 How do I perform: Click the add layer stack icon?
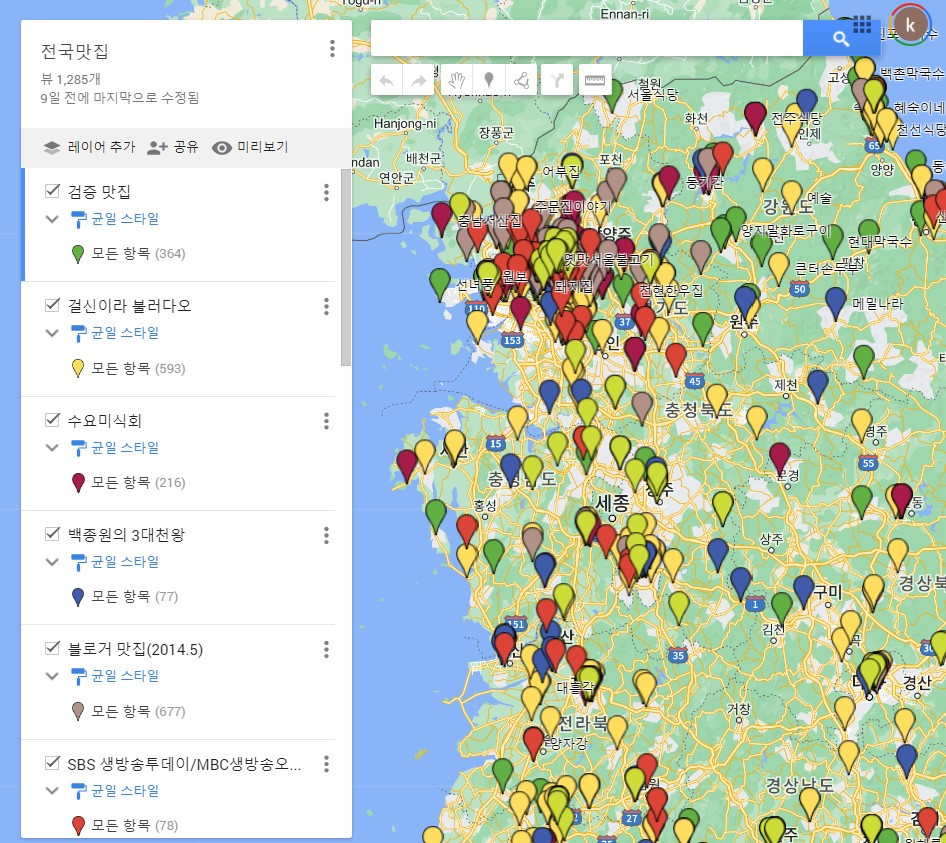[52, 147]
